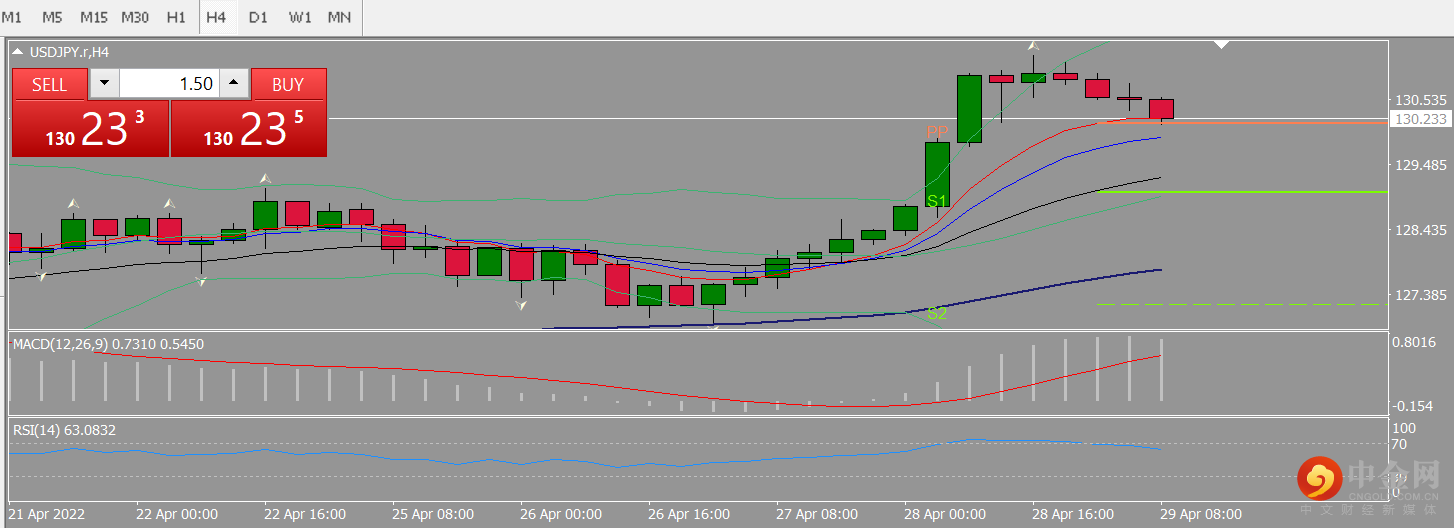1454x528 pixels.
Task: Click the 26 Apr 16:00 time label
Action: [689, 514]
